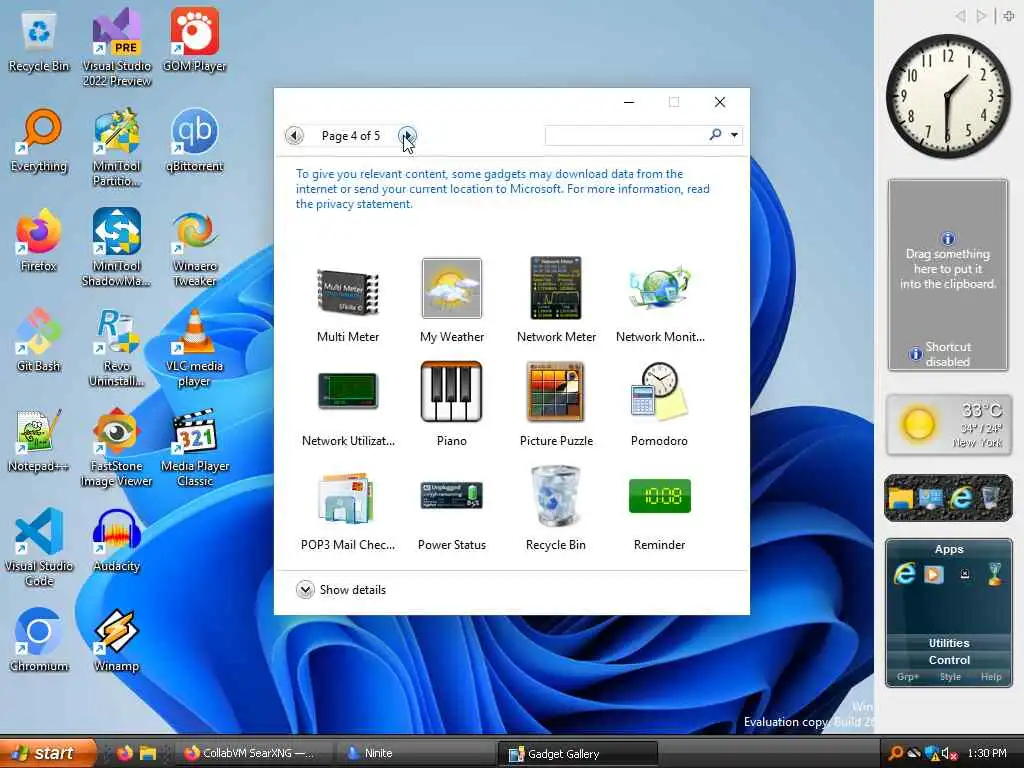Click the clipboard gadget drop area
Viewport: 1024px width, 768px height.
tap(948, 274)
